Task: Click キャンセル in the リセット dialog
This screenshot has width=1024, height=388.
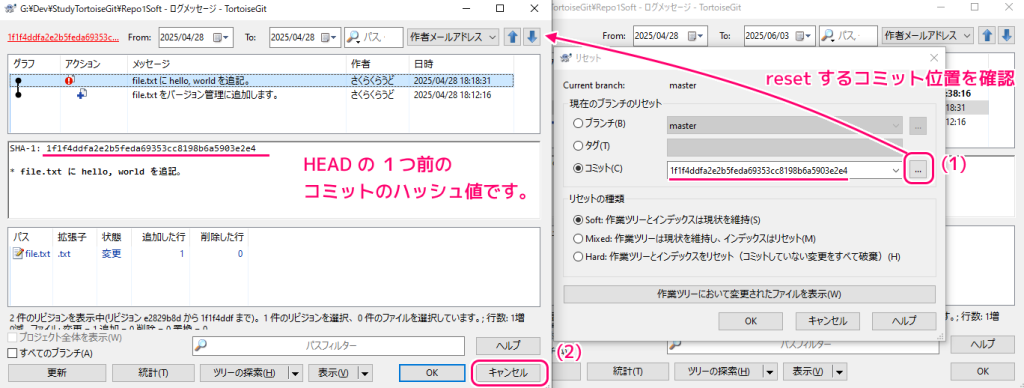Action: 827,321
